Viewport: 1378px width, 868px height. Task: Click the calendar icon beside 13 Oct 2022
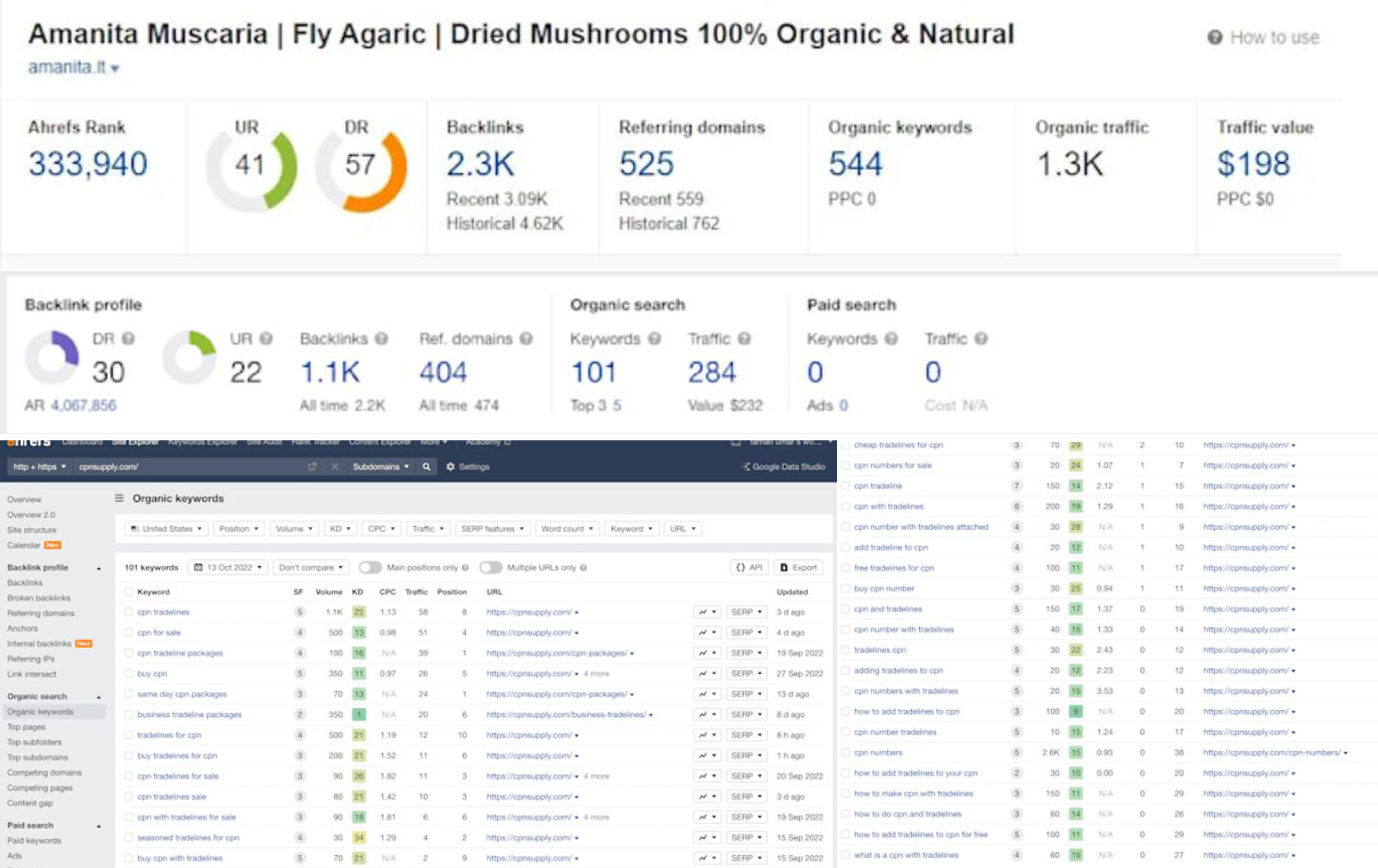198,567
